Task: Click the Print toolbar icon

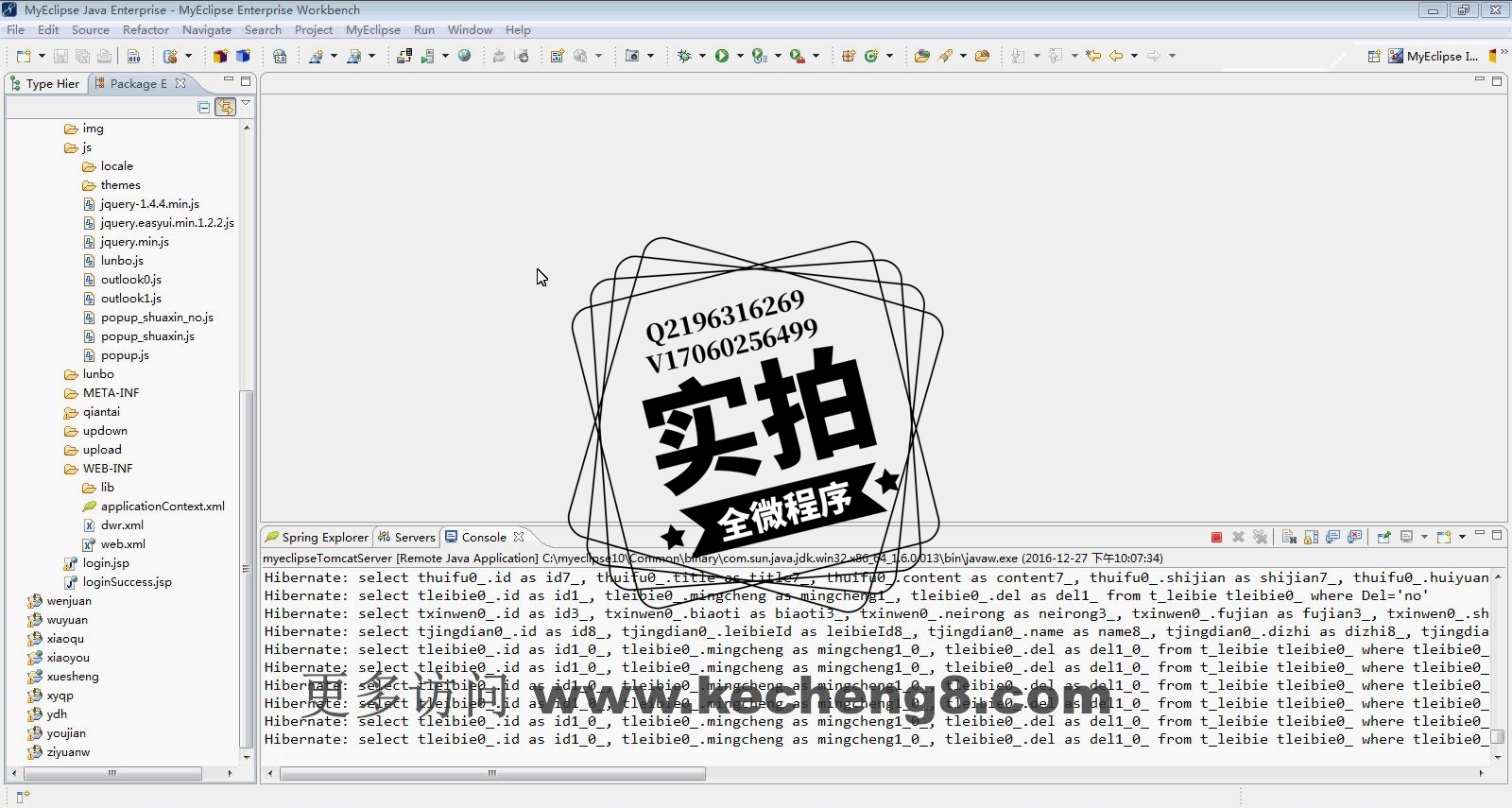Action: tap(104, 56)
